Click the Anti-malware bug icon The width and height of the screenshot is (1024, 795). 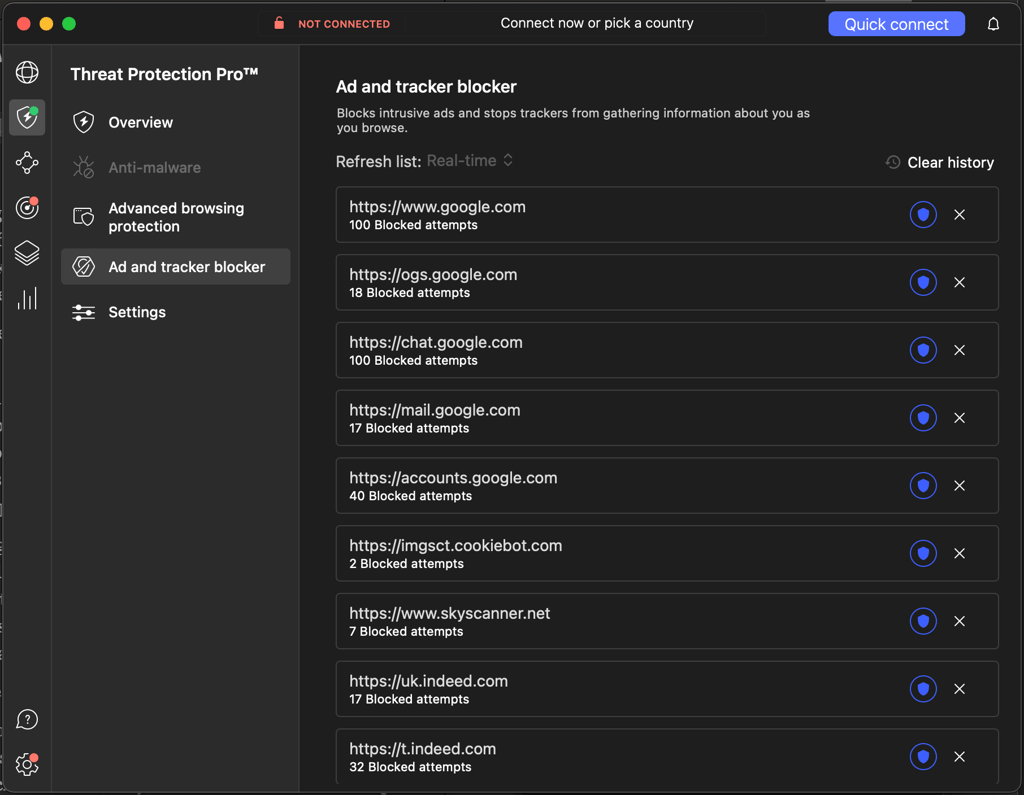coord(84,167)
